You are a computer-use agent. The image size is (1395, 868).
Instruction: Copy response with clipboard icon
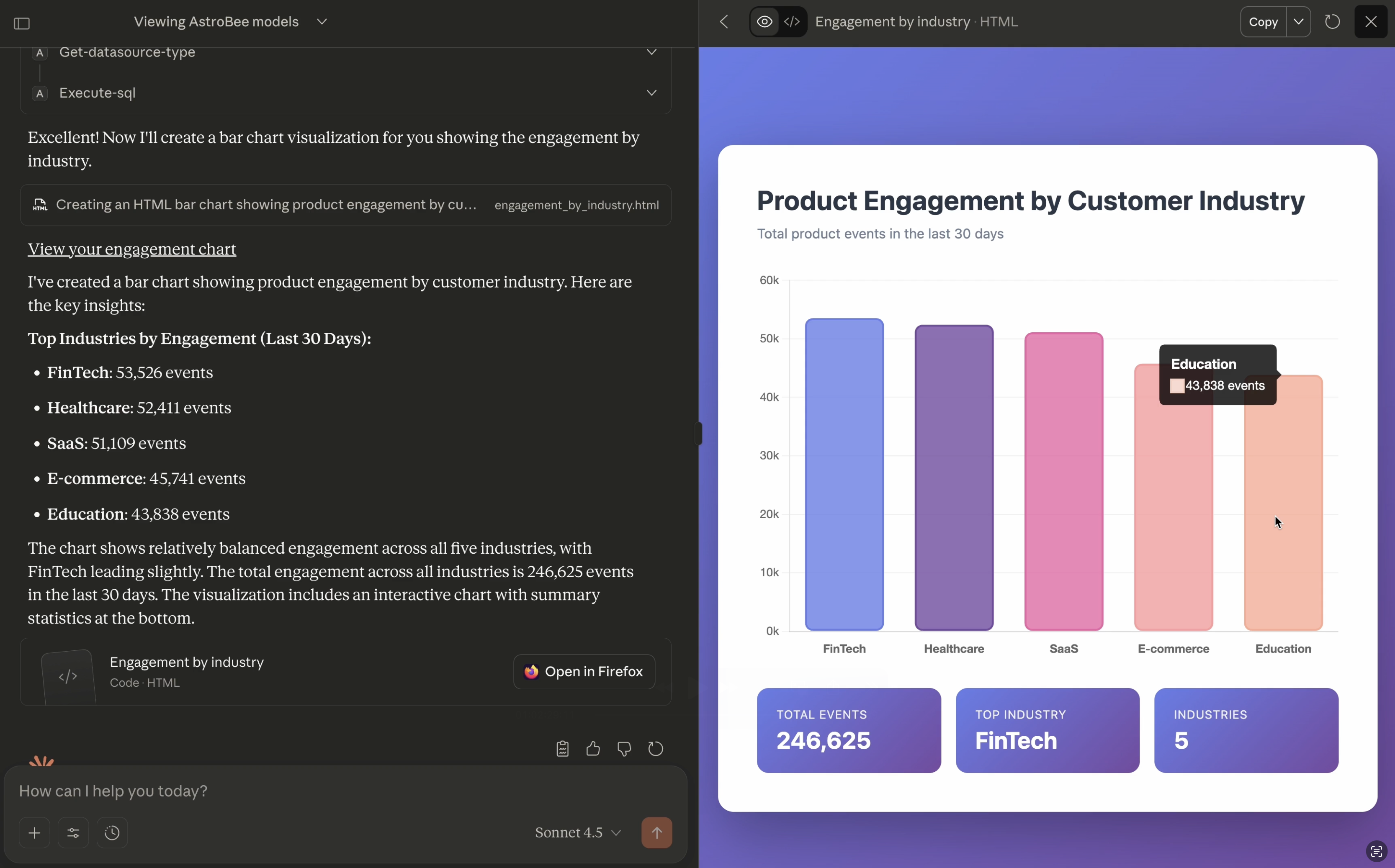(562, 749)
